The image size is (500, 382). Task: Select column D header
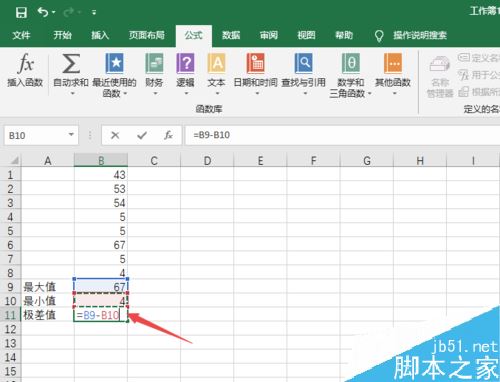click(207, 161)
